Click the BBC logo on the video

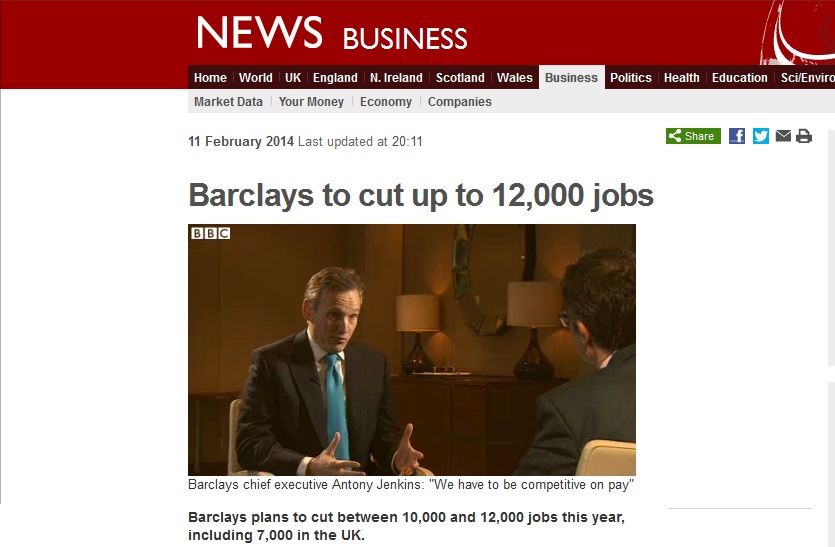point(211,233)
